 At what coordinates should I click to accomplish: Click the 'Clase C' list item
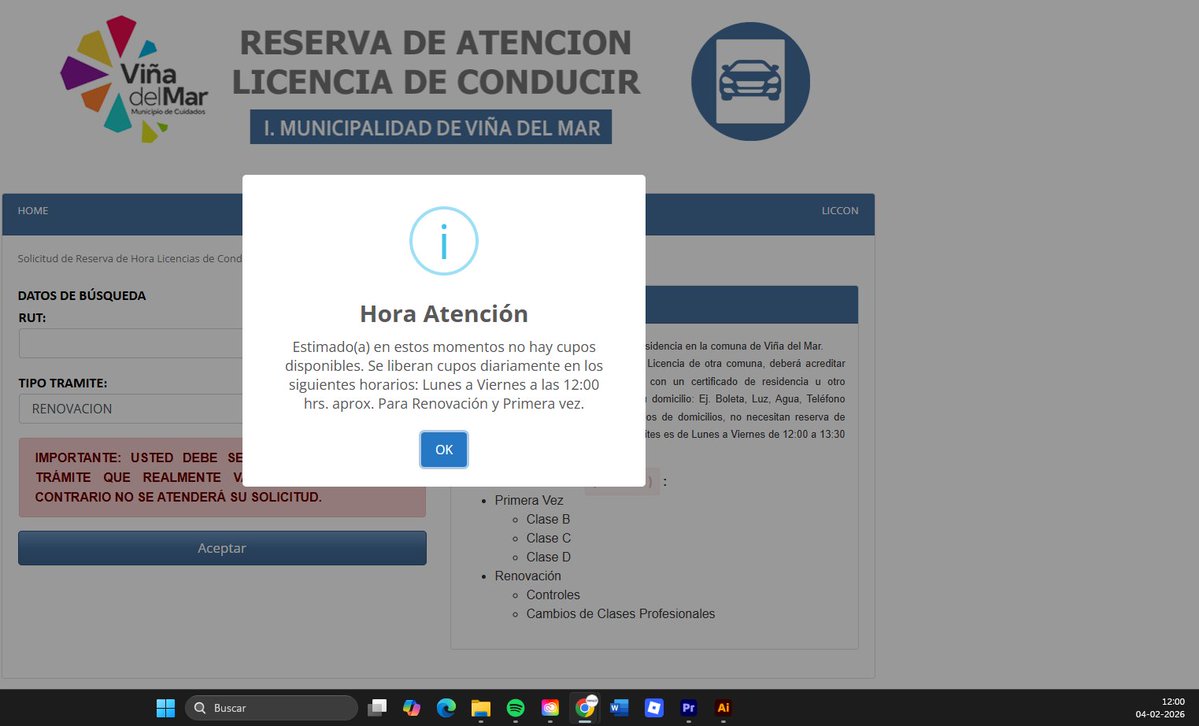coord(548,538)
